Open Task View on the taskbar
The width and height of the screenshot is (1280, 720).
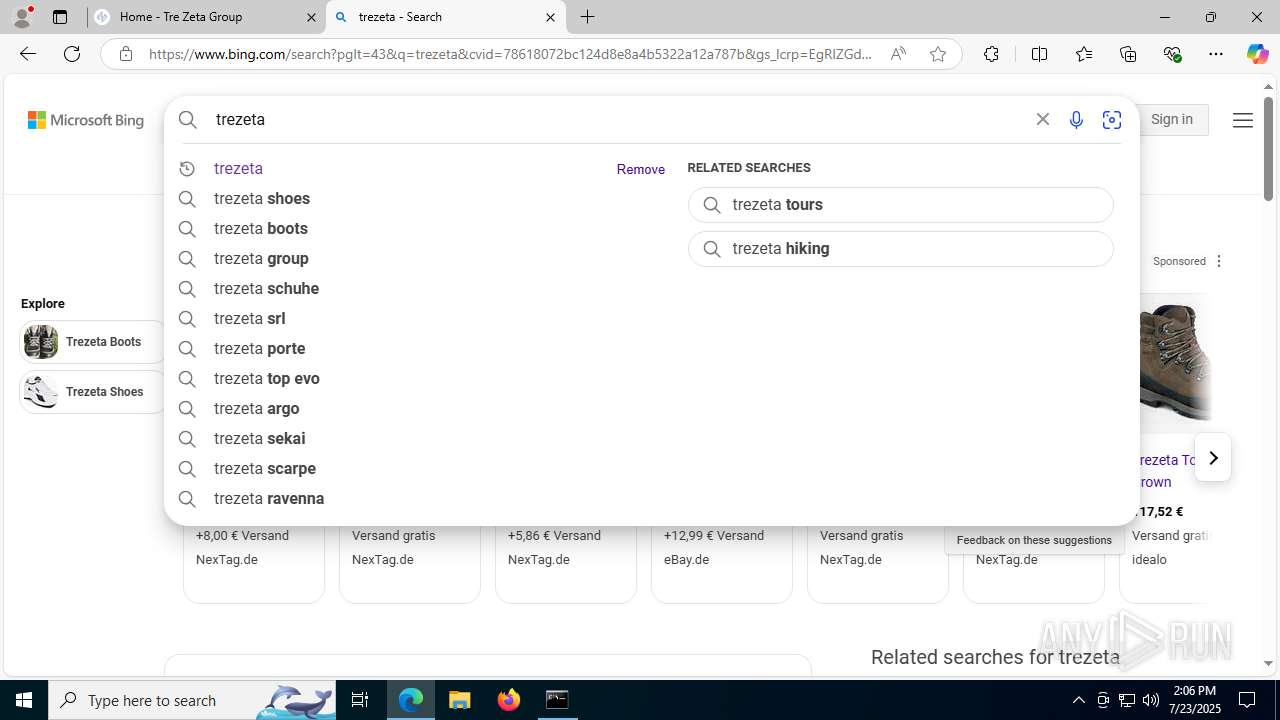pyautogui.click(x=360, y=700)
